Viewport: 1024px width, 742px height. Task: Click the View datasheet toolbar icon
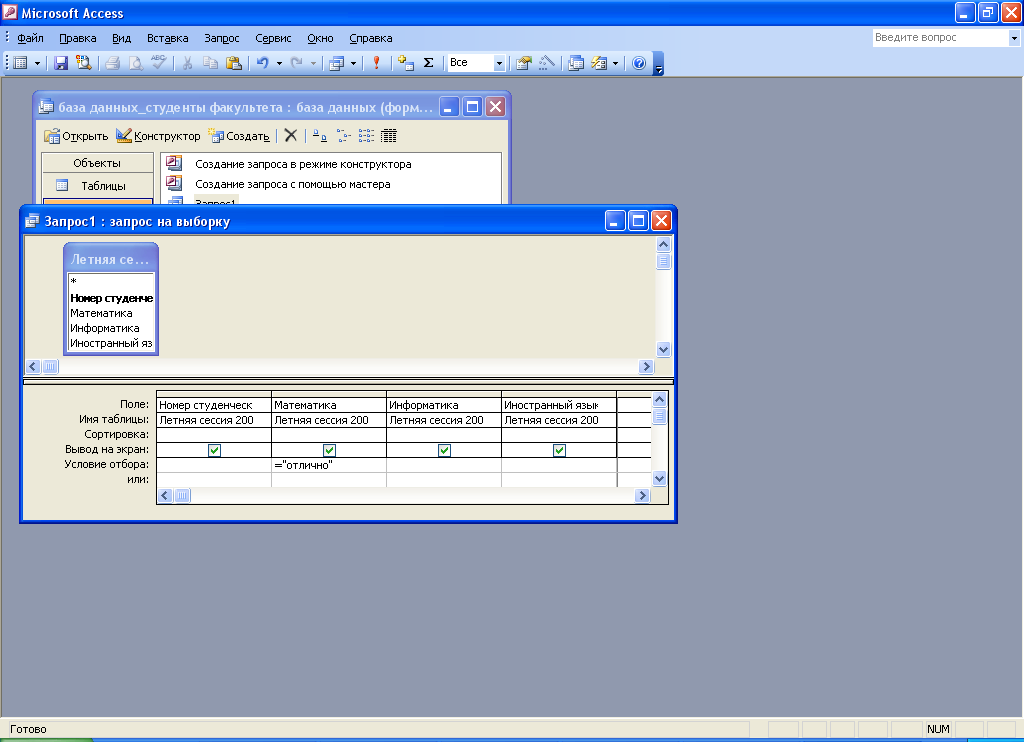tap(20, 63)
